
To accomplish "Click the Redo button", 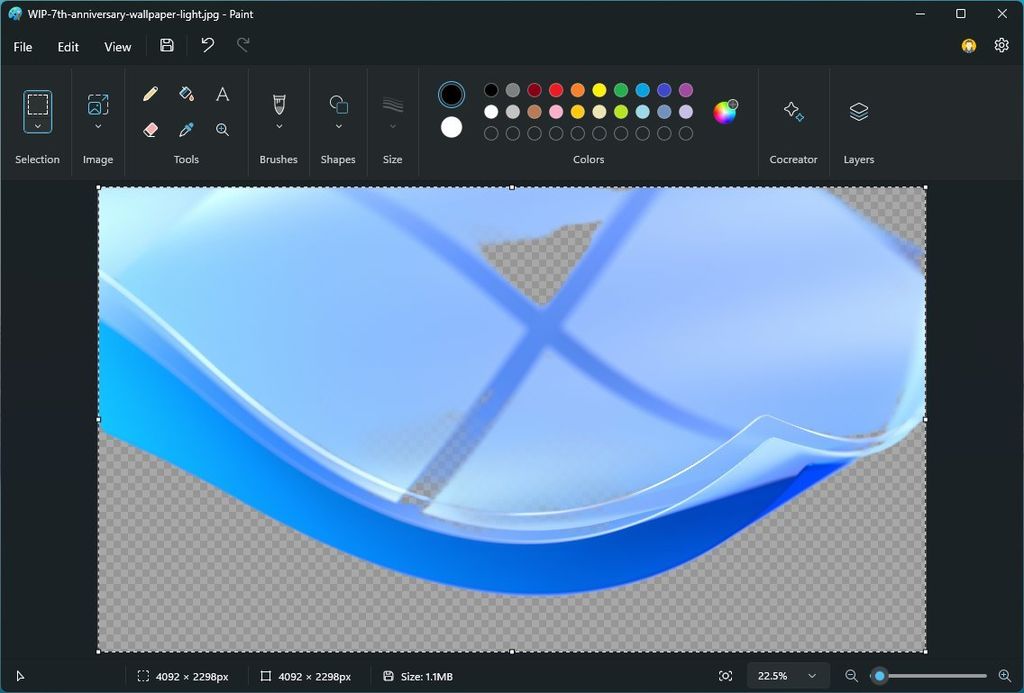I will (x=243, y=45).
